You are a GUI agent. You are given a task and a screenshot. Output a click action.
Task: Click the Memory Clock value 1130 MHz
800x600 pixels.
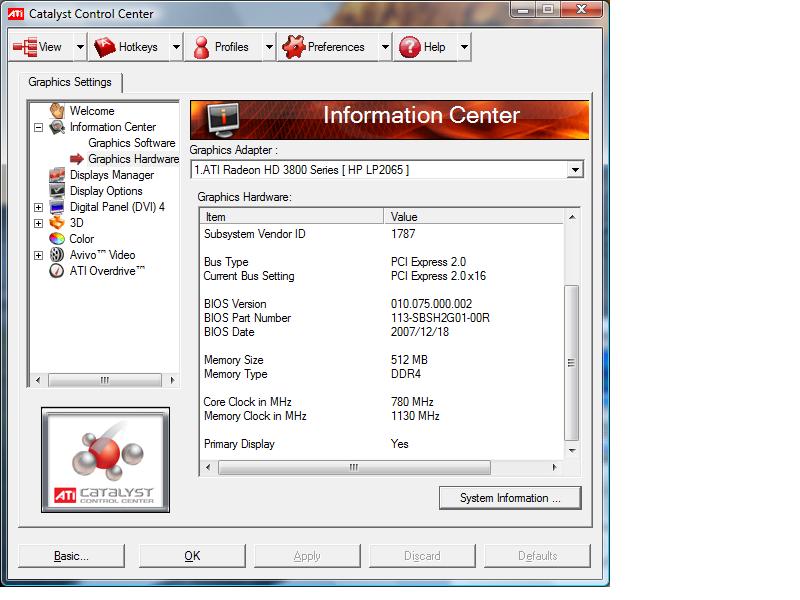(x=415, y=416)
